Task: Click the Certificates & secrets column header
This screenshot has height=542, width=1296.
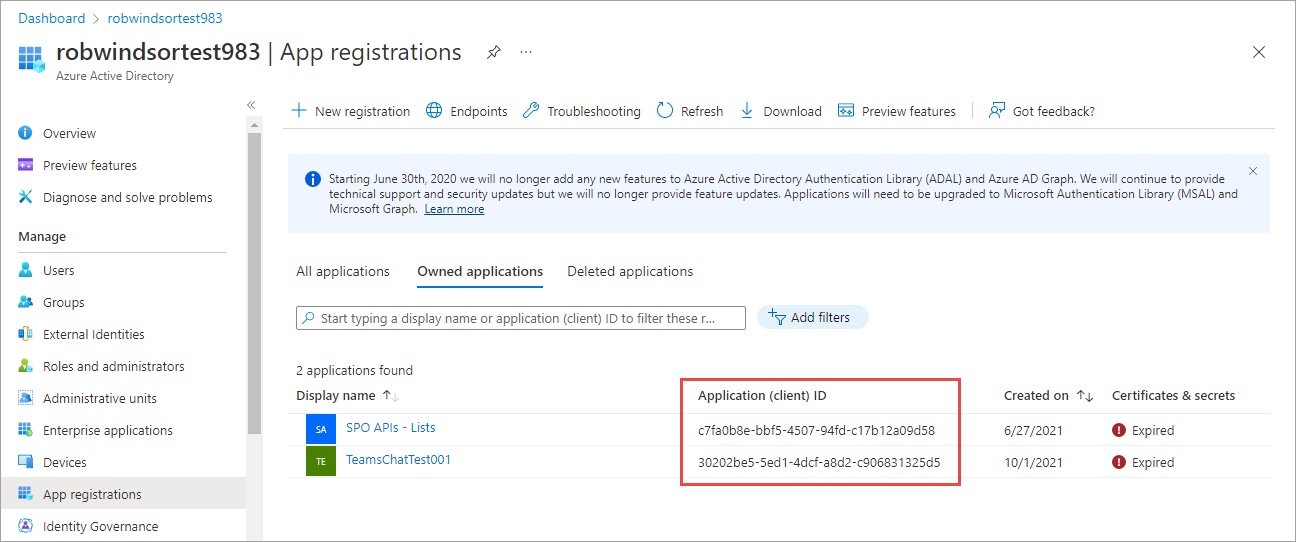Action: tap(1173, 395)
